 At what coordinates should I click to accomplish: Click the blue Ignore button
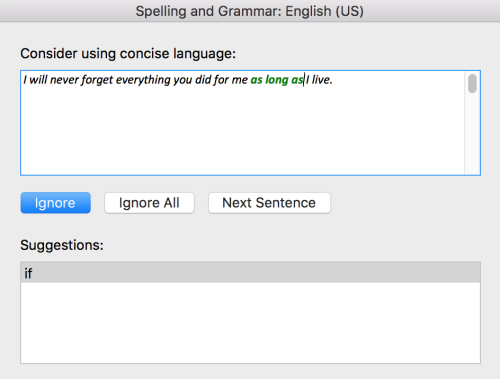coord(55,203)
